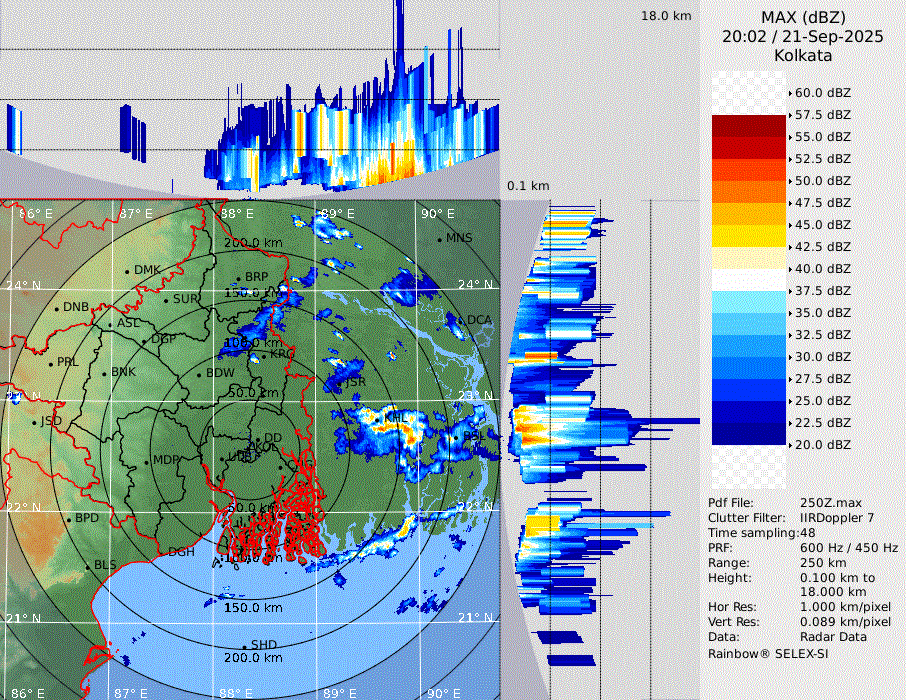Select the BLS station marker on the coast
906x700 pixels.
tap(88, 567)
